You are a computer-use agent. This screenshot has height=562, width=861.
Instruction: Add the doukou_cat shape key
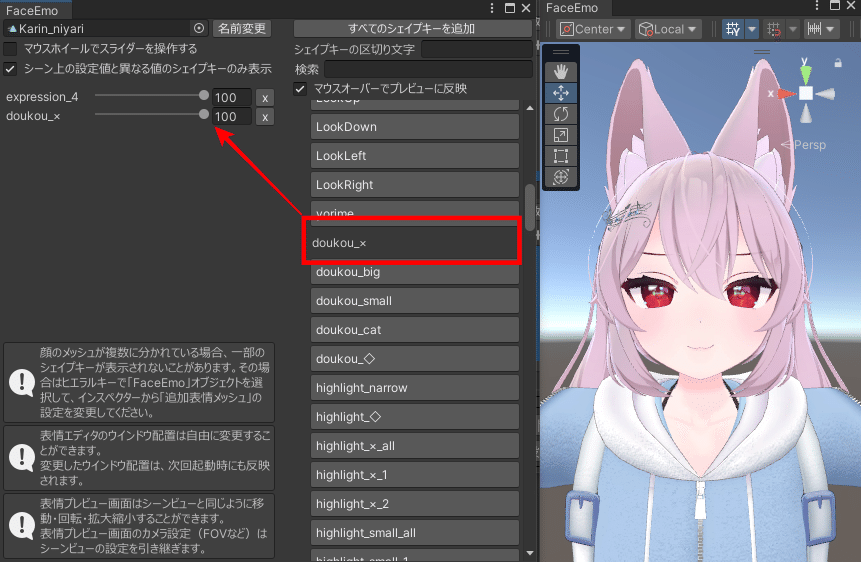pos(415,330)
